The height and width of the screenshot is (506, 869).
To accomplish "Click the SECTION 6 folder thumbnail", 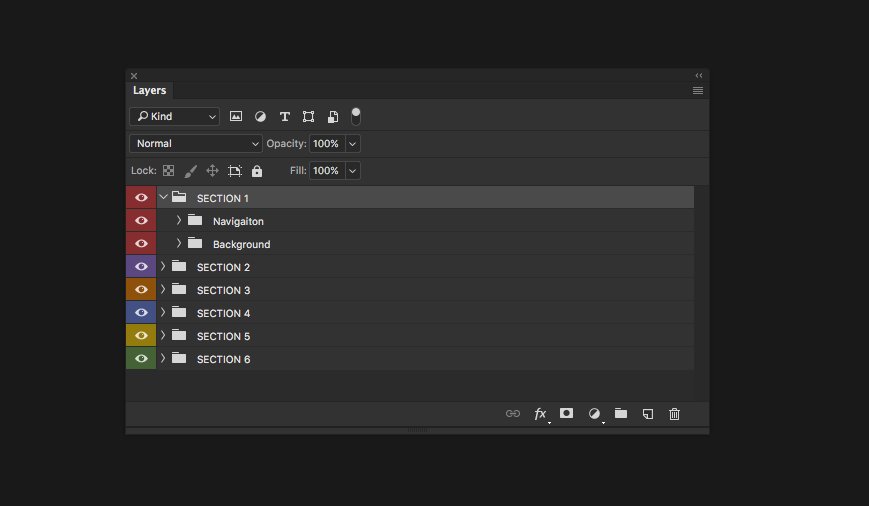I will (179, 358).
